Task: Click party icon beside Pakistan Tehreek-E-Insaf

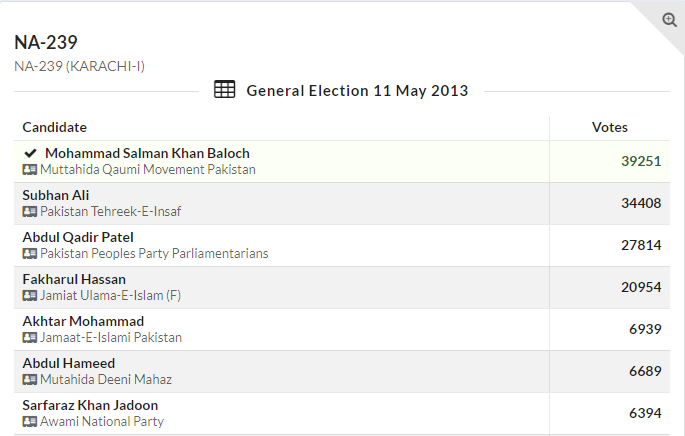Action: (x=30, y=212)
